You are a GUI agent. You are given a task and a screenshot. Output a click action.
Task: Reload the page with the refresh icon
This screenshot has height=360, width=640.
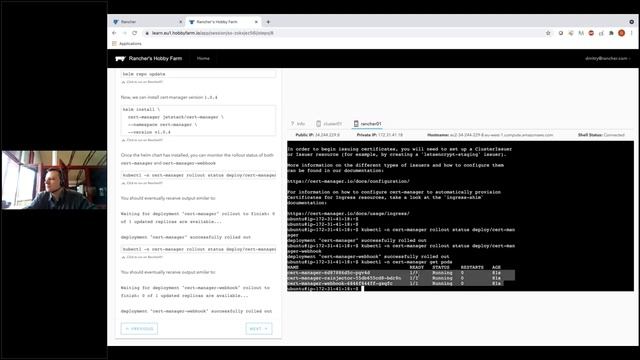(135, 33)
